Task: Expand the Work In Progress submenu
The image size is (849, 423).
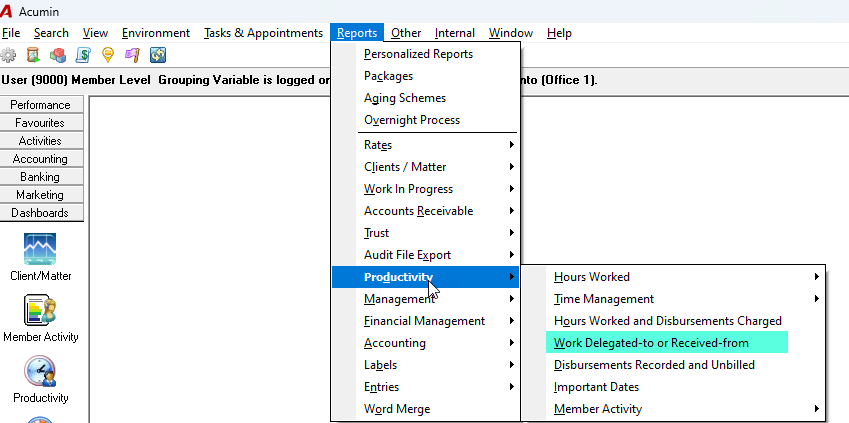Action: pyautogui.click(x=425, y=189)
